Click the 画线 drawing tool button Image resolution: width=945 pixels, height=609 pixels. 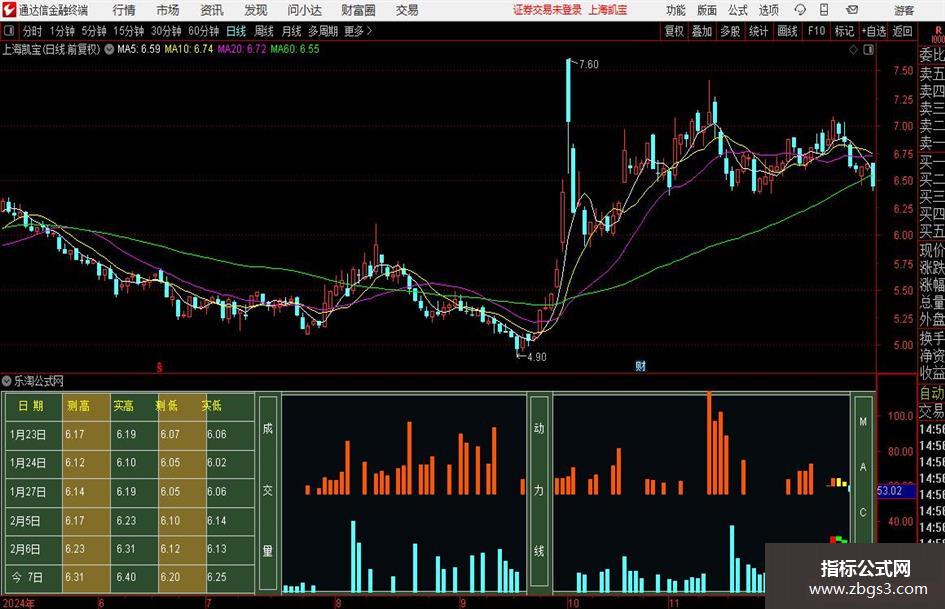click(788, 31)
